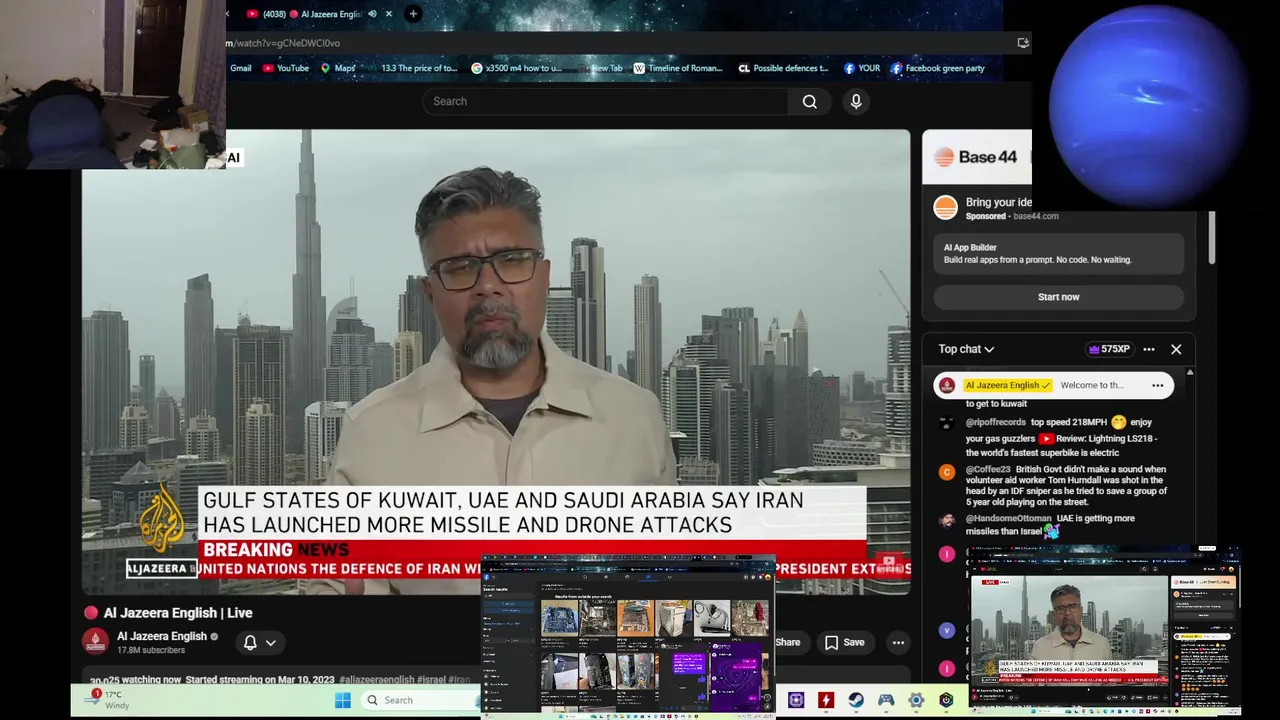Click the Al Jazeera English channel avatar below video
This screenshot has width=1280, height=720.
pos(96,642)
